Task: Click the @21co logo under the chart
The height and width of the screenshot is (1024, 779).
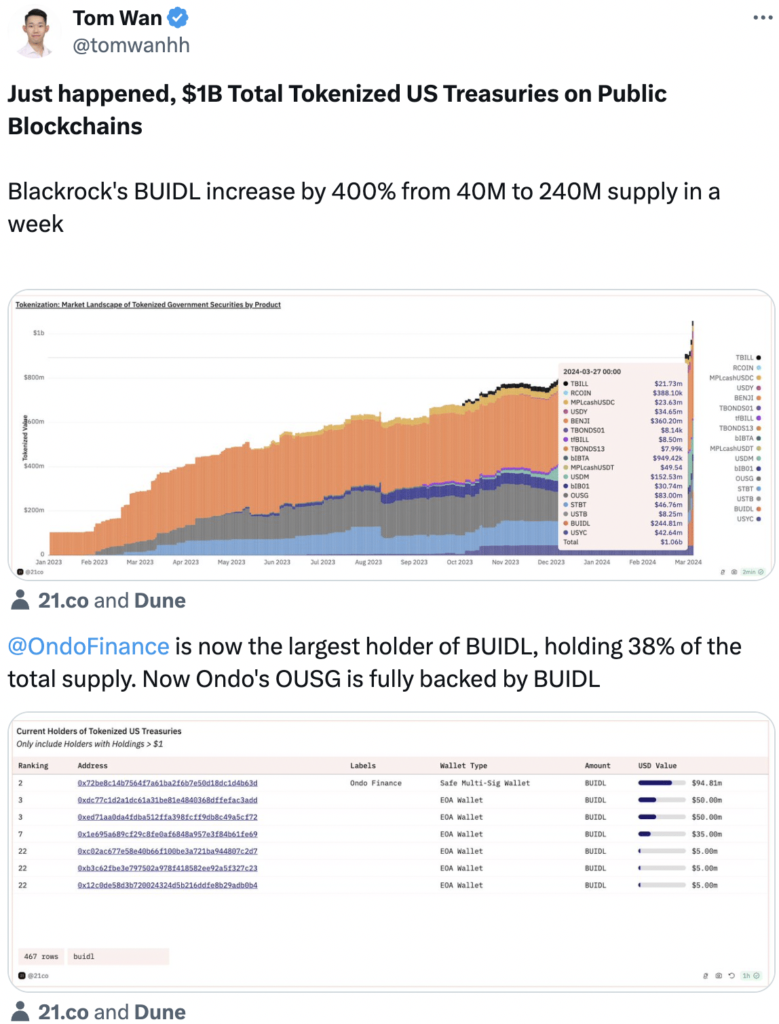Action: click(x=30, y=572)
